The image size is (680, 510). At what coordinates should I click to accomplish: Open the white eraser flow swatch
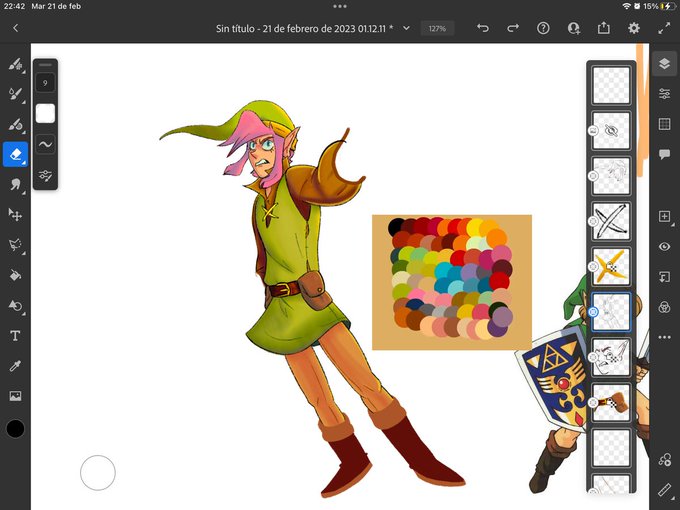pyautogui.click(x=45, y=114)
